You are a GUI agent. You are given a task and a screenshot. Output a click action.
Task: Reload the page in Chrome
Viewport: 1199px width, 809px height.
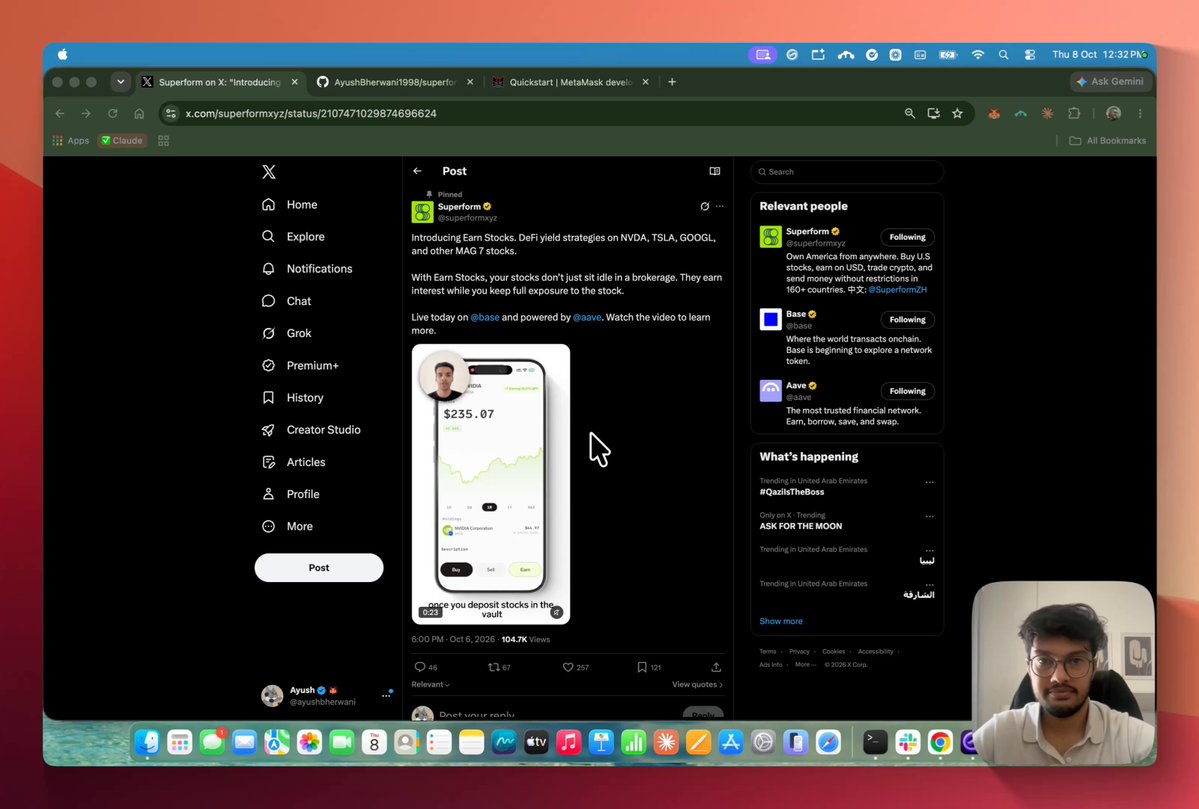[112, 113]
